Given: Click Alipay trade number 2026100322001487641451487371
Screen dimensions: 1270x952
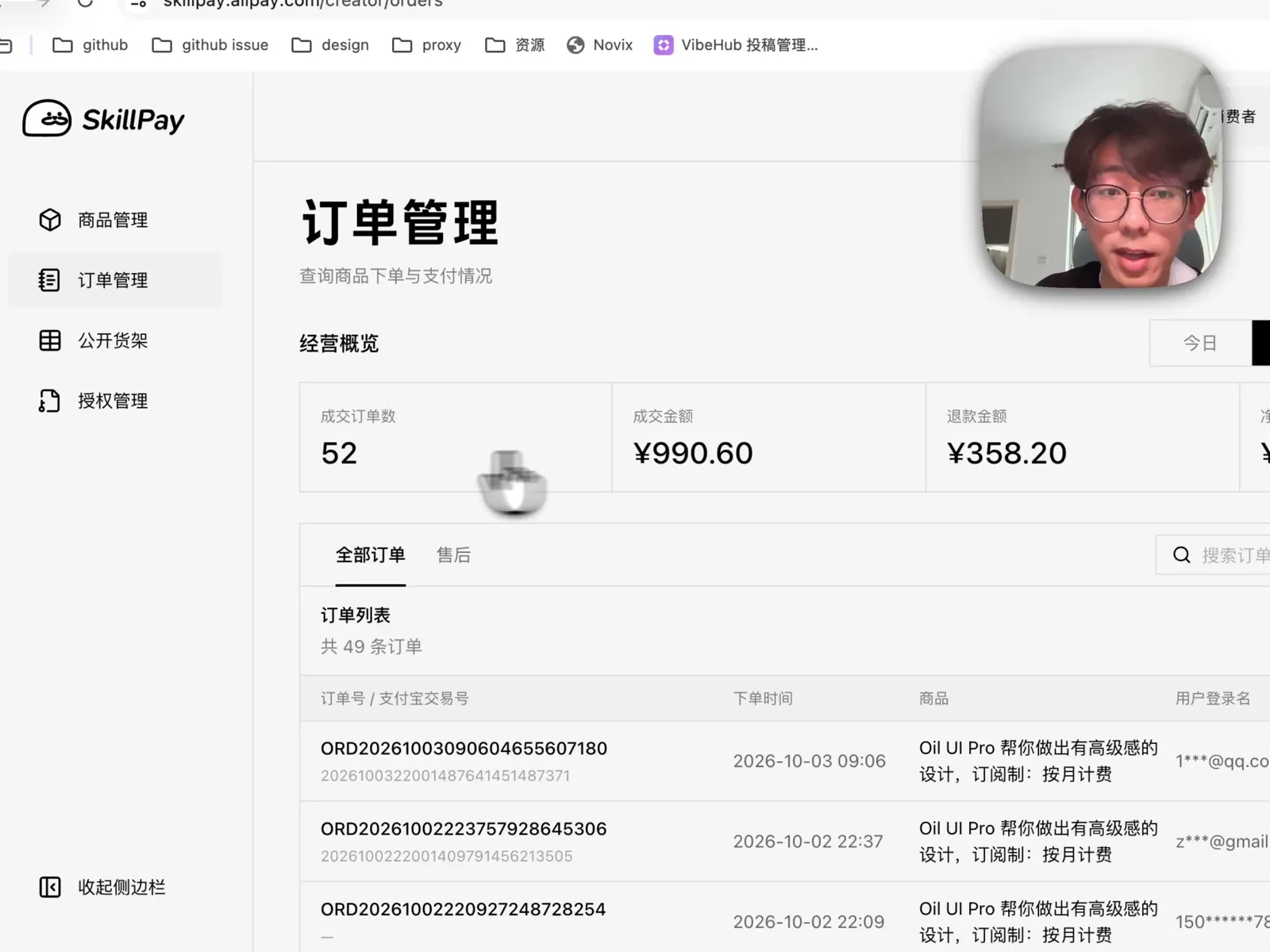Looking at the screenshot, I should [445, 776].
